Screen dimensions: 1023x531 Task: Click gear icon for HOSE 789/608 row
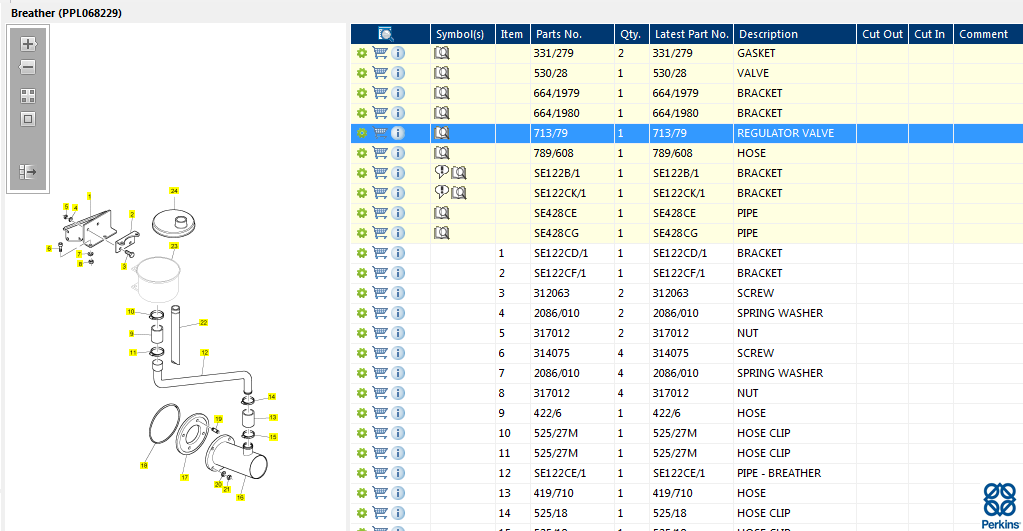pyautogui.click(x=361, y=153)
